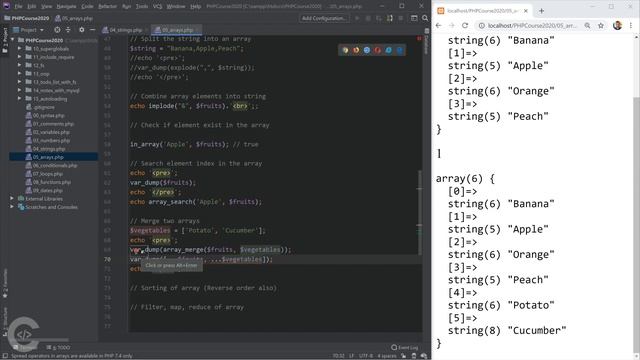Click the Locate/Select Opened File icon in Project panel
The image size is (640, 360).
click(x=57, y=30)
